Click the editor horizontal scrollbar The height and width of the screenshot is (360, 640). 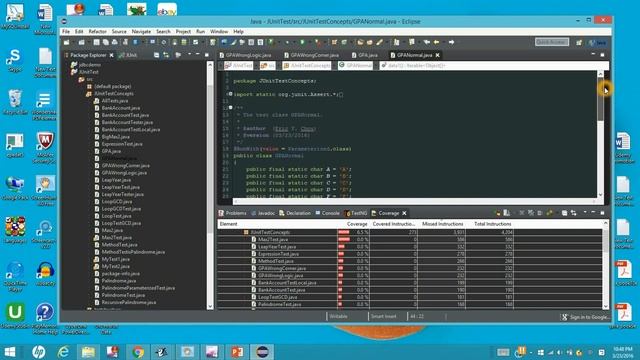[414, 201]
